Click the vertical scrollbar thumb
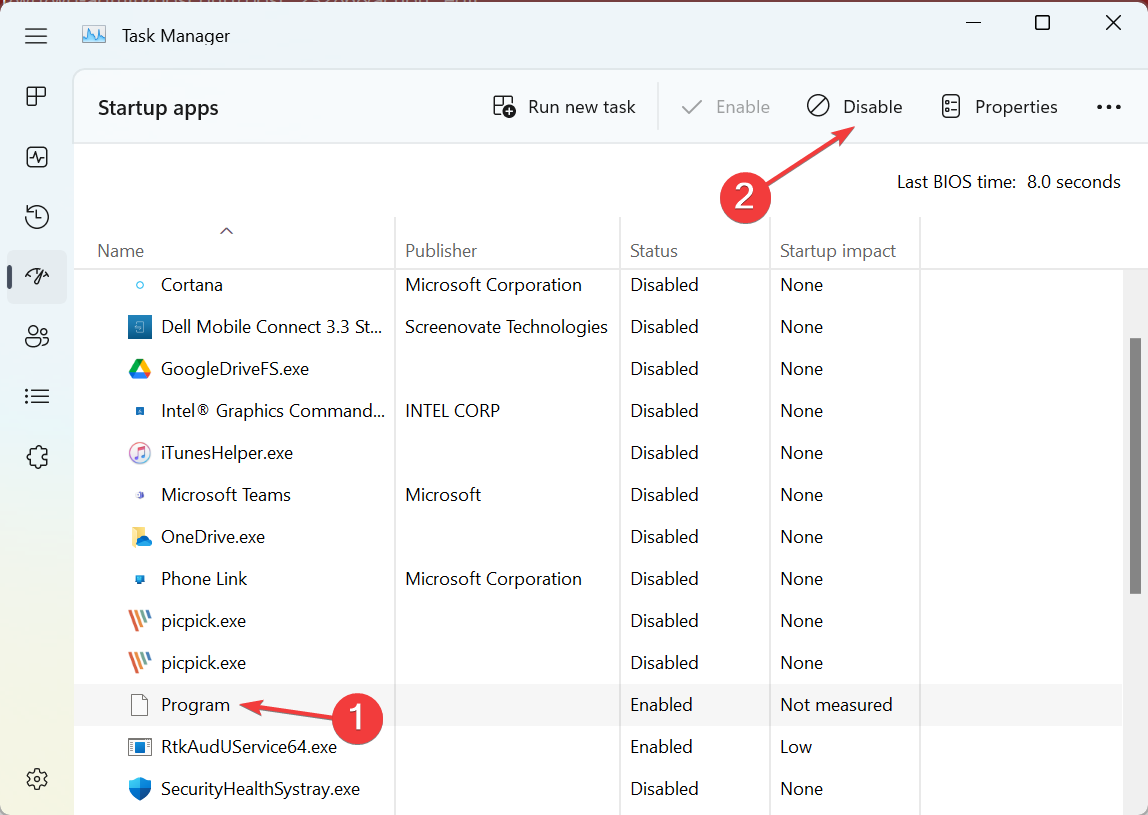 tap(1135, 466)
